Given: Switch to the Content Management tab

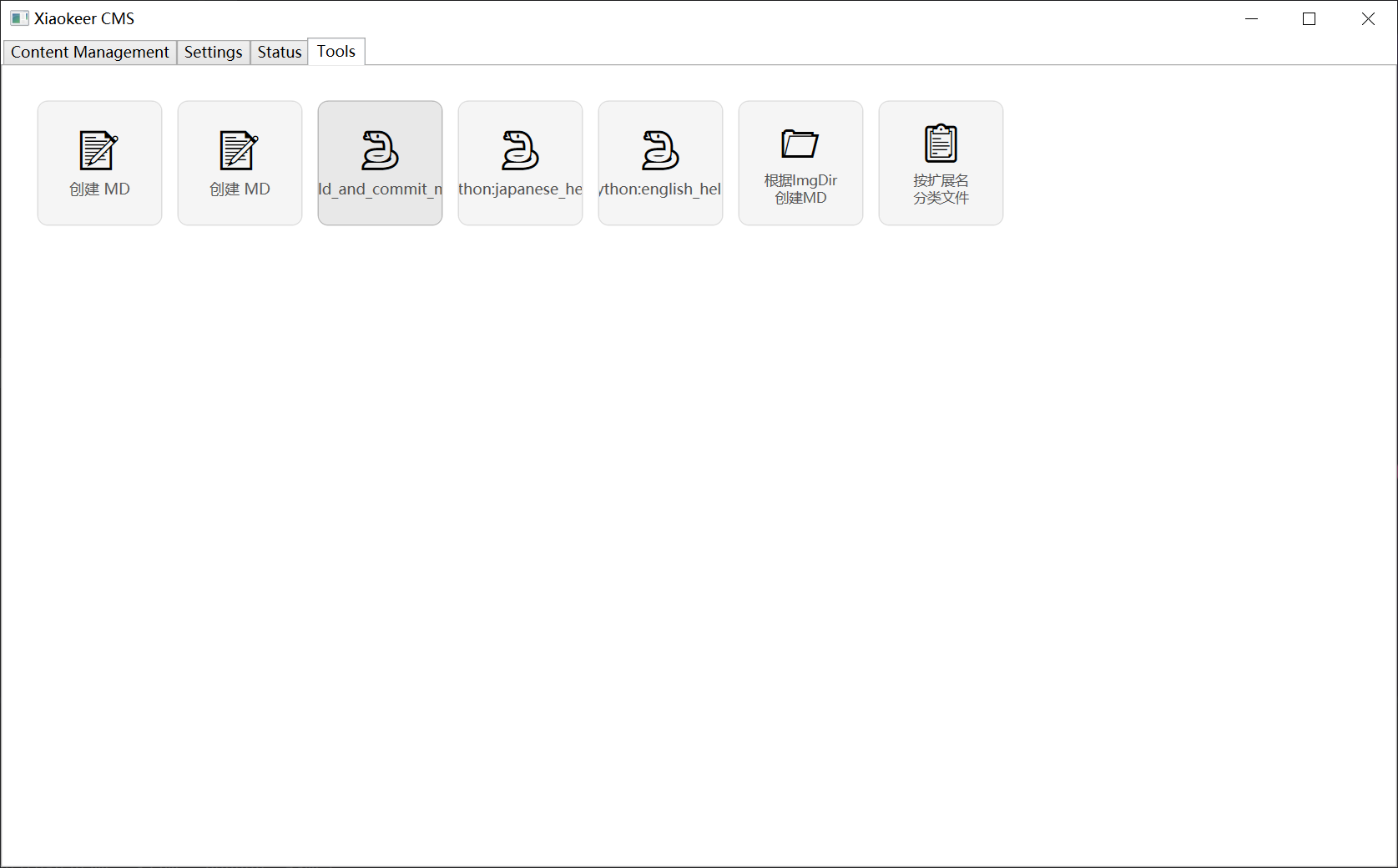Looking at the screenshot, I should tap(89, 52).
